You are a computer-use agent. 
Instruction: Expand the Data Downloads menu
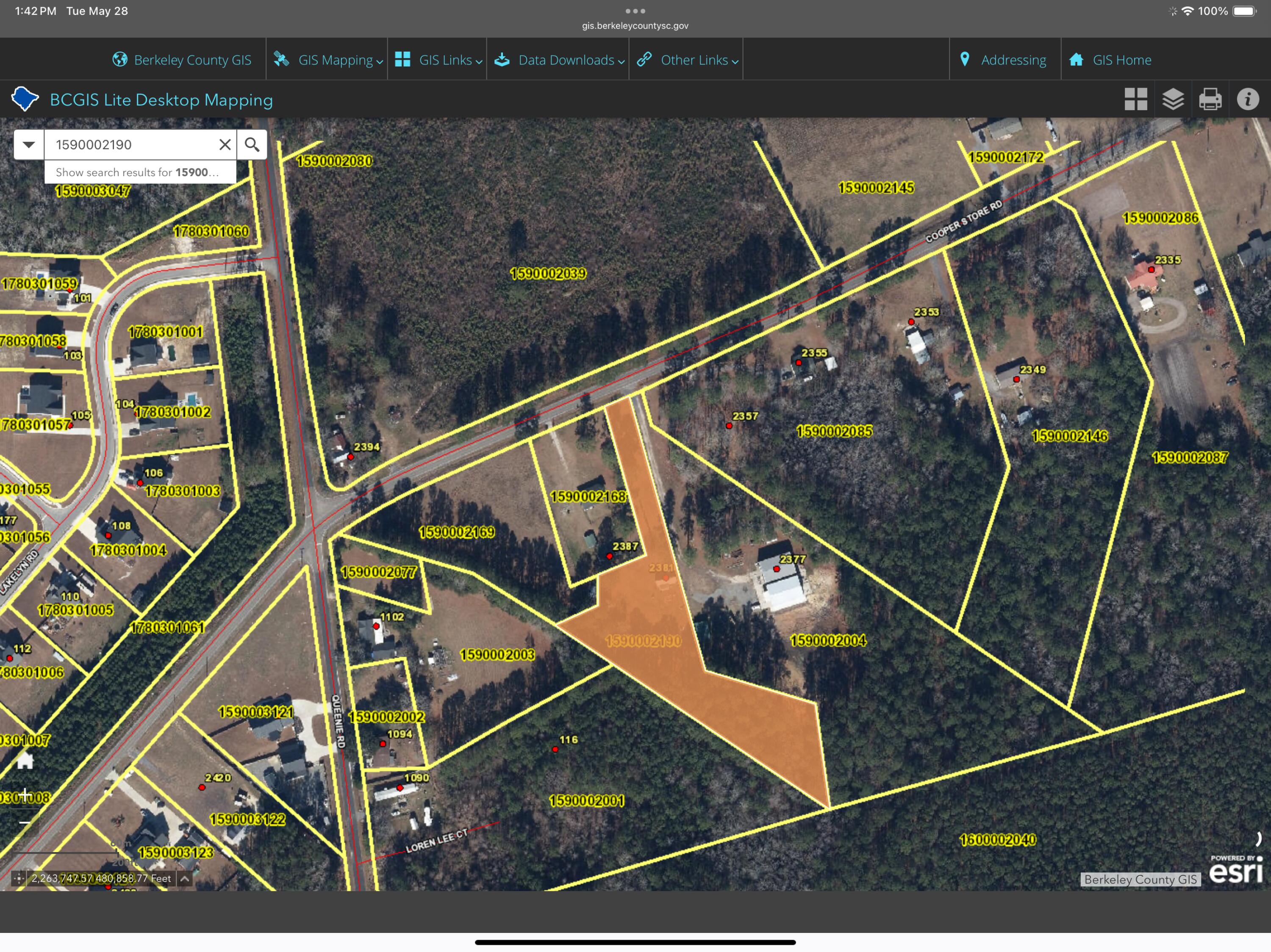(x=559, y=60)
